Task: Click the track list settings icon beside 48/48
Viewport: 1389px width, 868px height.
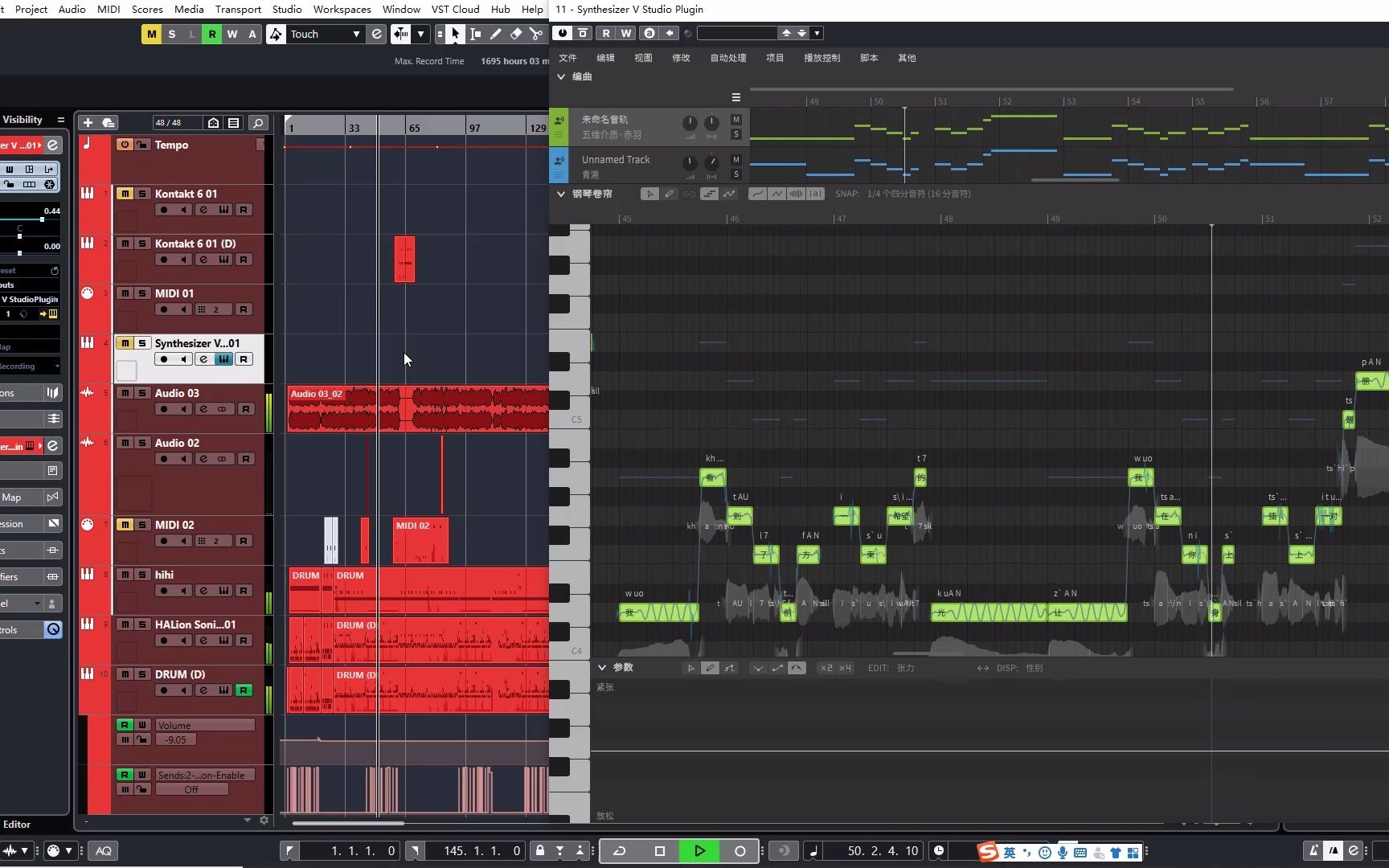Action: 234,123
